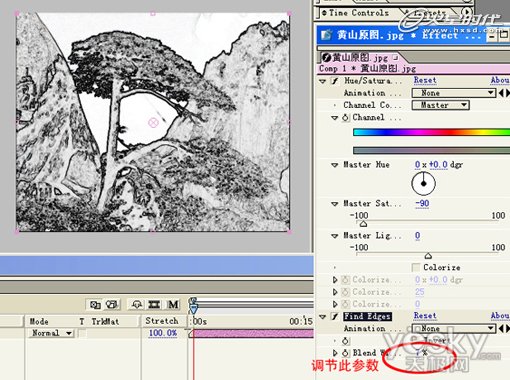This screenshot has width=510, height=380.
Task: Click the Master Hue +0.0 degrees value
Action: 438,165
